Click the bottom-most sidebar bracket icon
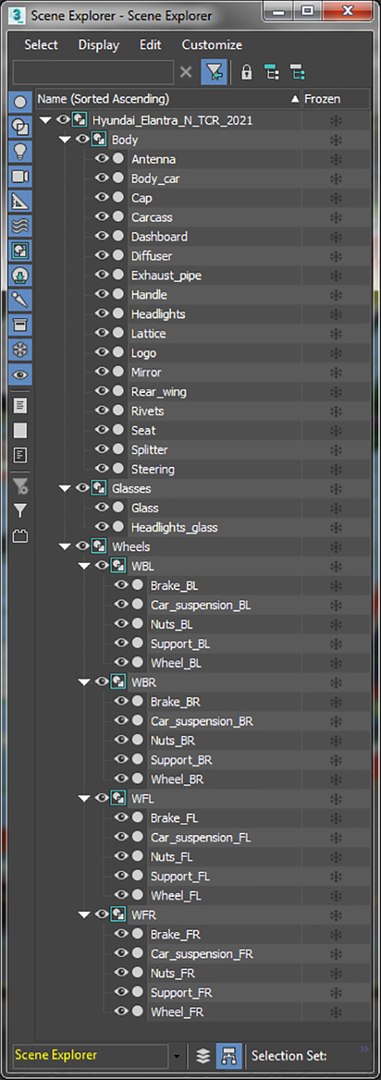The height and width of the screenshot is (1080, 381). 20,536
